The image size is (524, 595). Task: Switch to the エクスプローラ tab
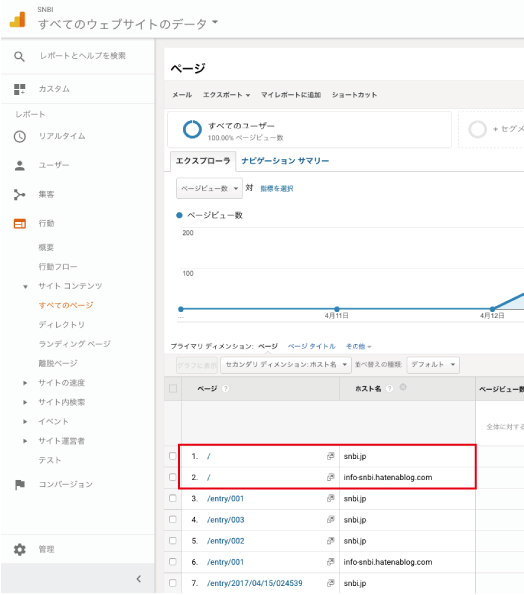pyautogui.click(x=203, y=161)
